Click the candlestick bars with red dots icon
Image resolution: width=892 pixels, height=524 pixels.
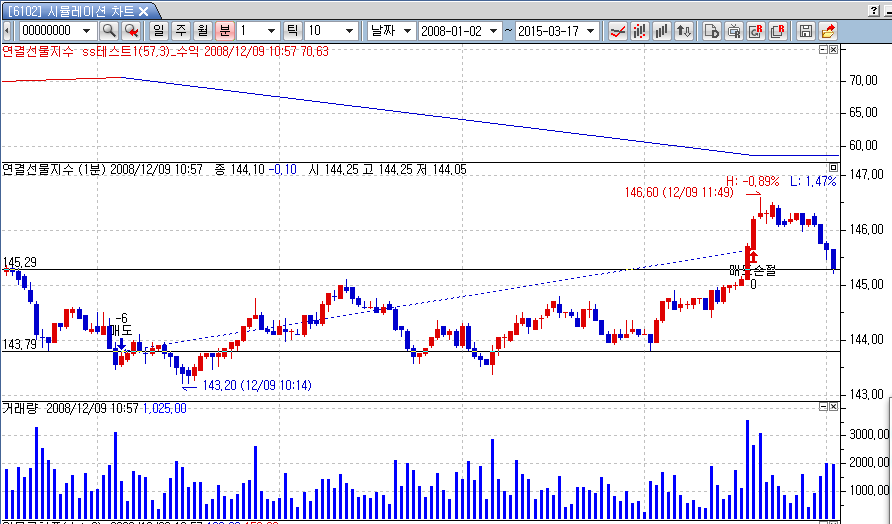coord(639,31)
